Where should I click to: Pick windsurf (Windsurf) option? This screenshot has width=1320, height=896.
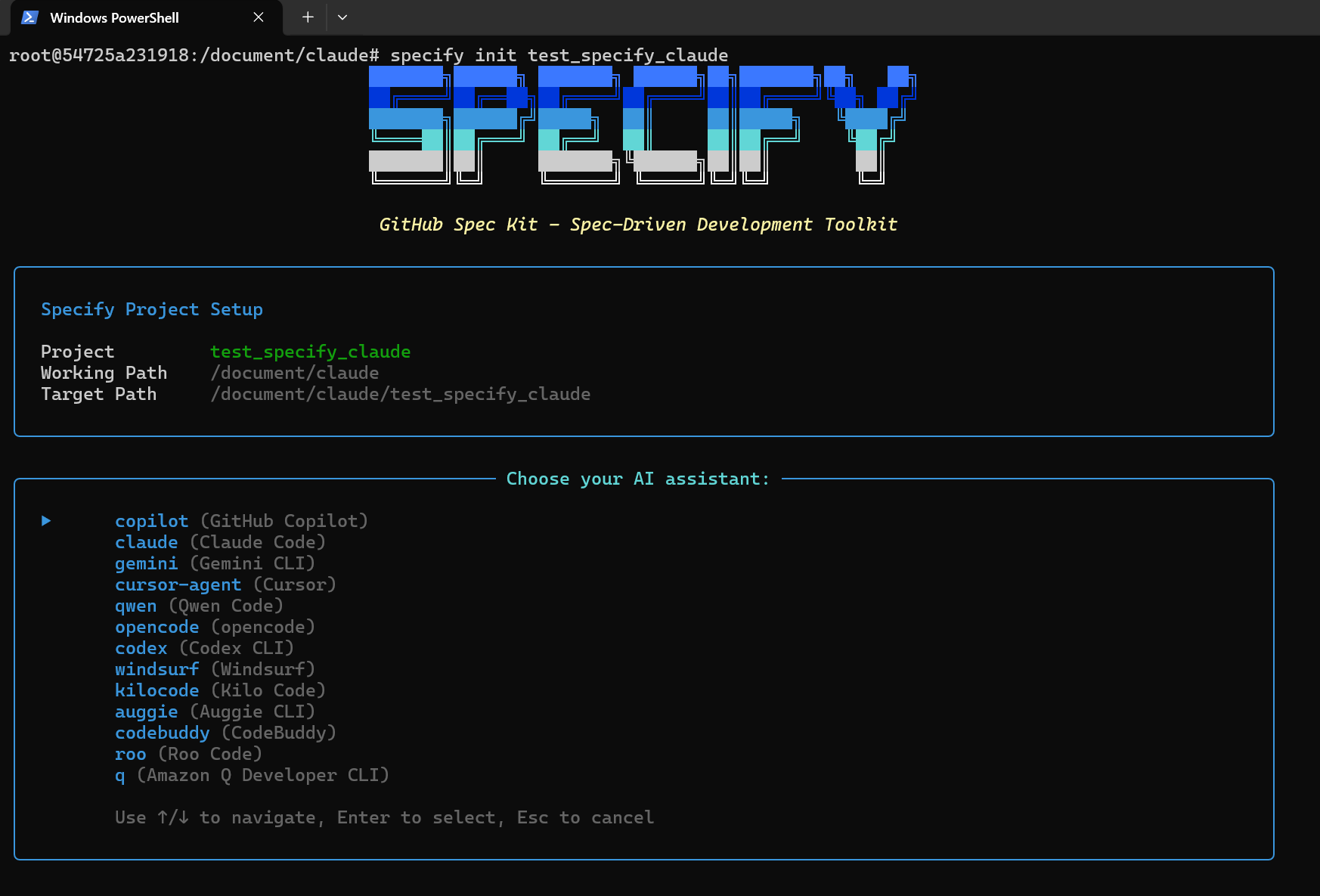tap(215, 669)
